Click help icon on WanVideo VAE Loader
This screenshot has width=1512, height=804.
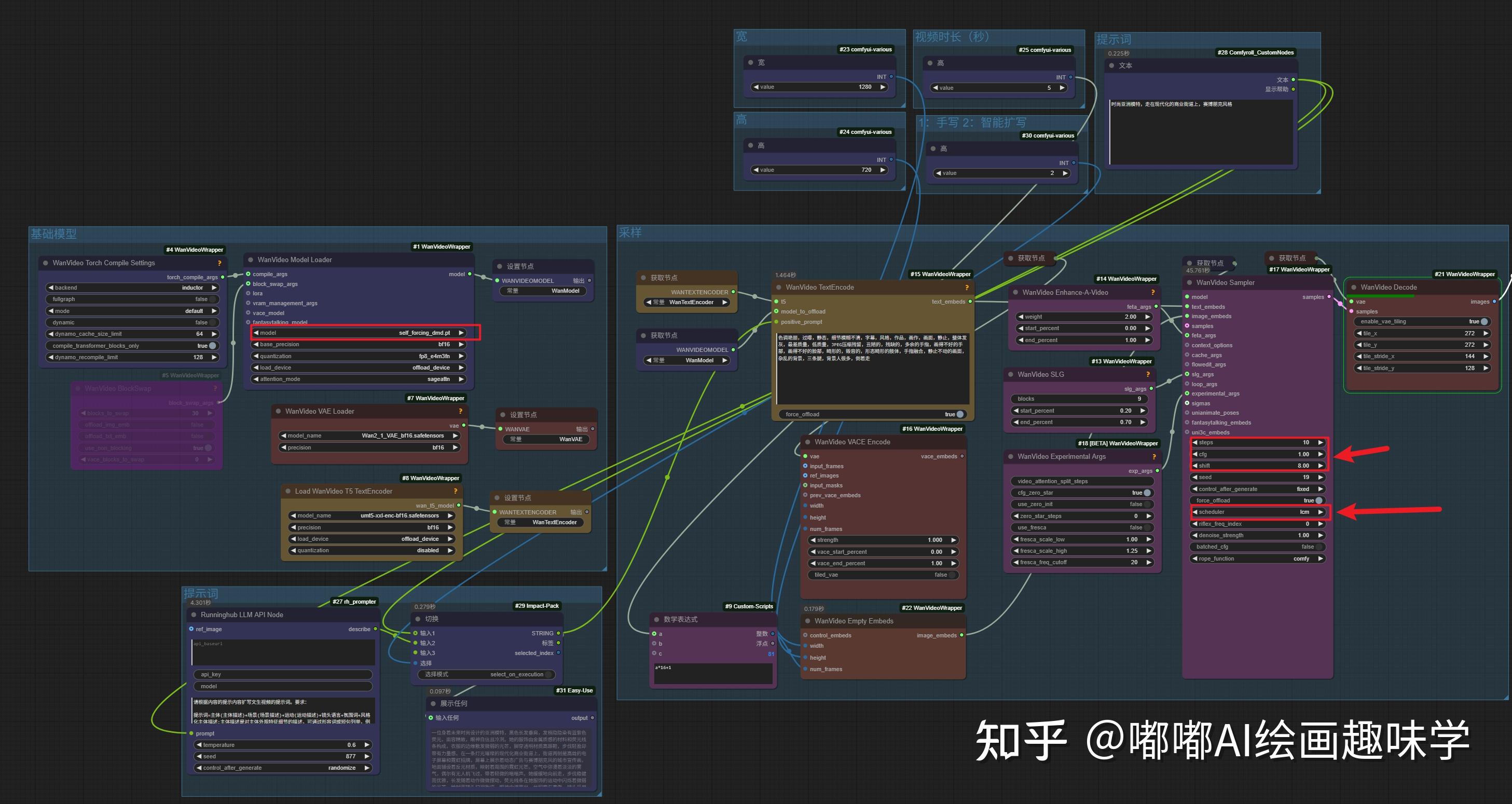click(x=460, y=411)
